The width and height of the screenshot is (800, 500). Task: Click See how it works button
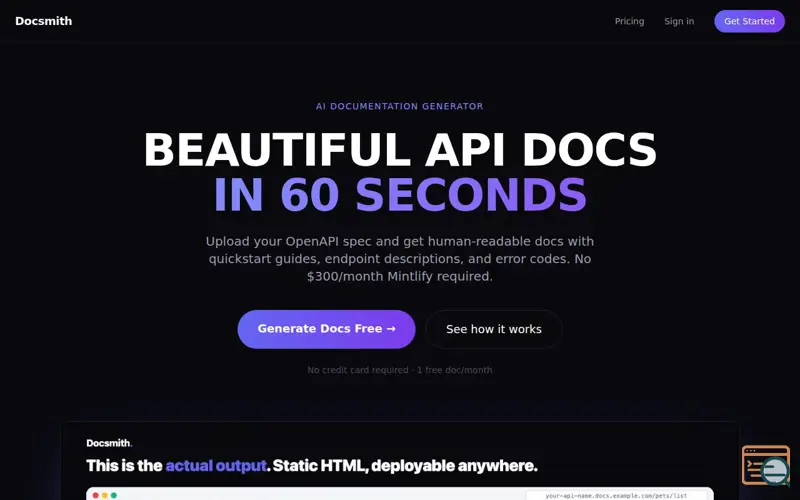coord(493,329)
